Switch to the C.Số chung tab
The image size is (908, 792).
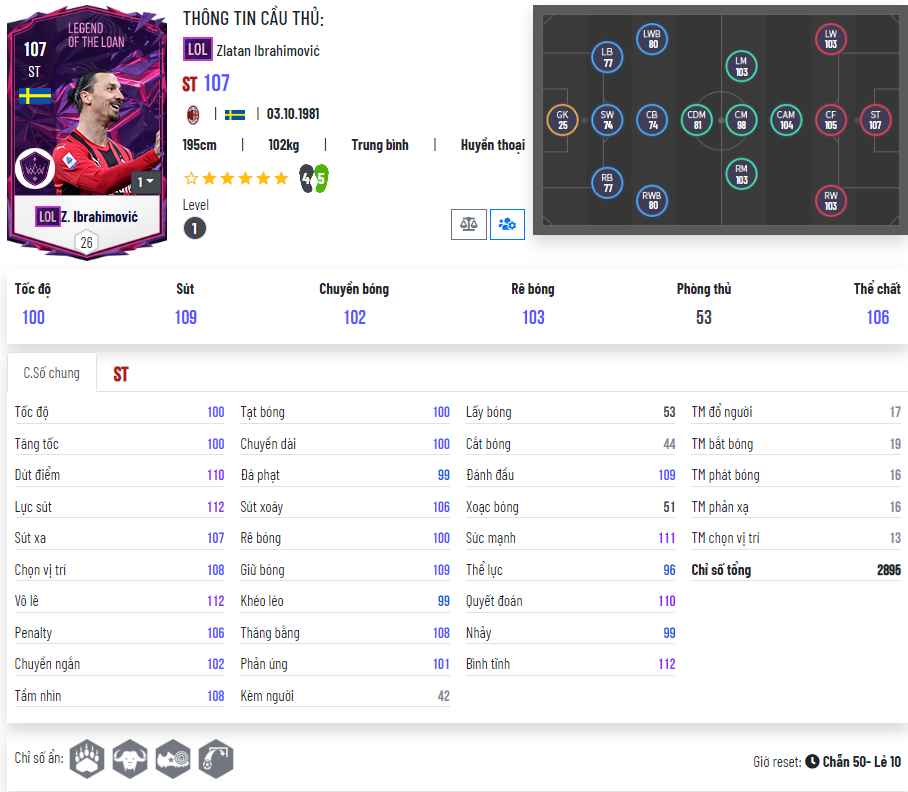click(52, 373)
